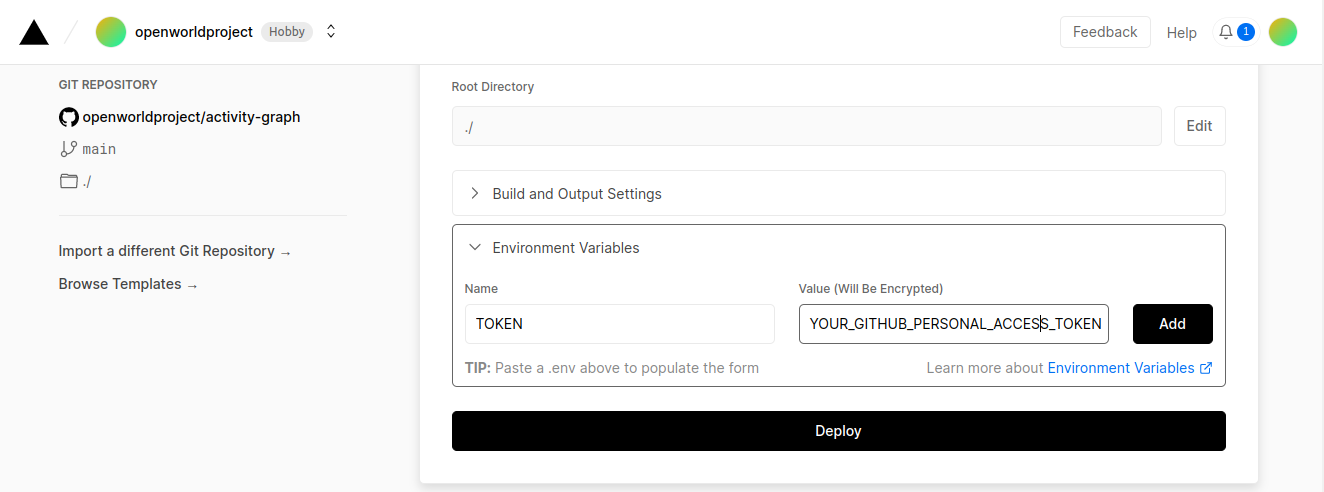Image resolution: width=1324 pixels, height=492 pixels.
Task: Open the notifications bell
Action: [x=1226, y=33]
